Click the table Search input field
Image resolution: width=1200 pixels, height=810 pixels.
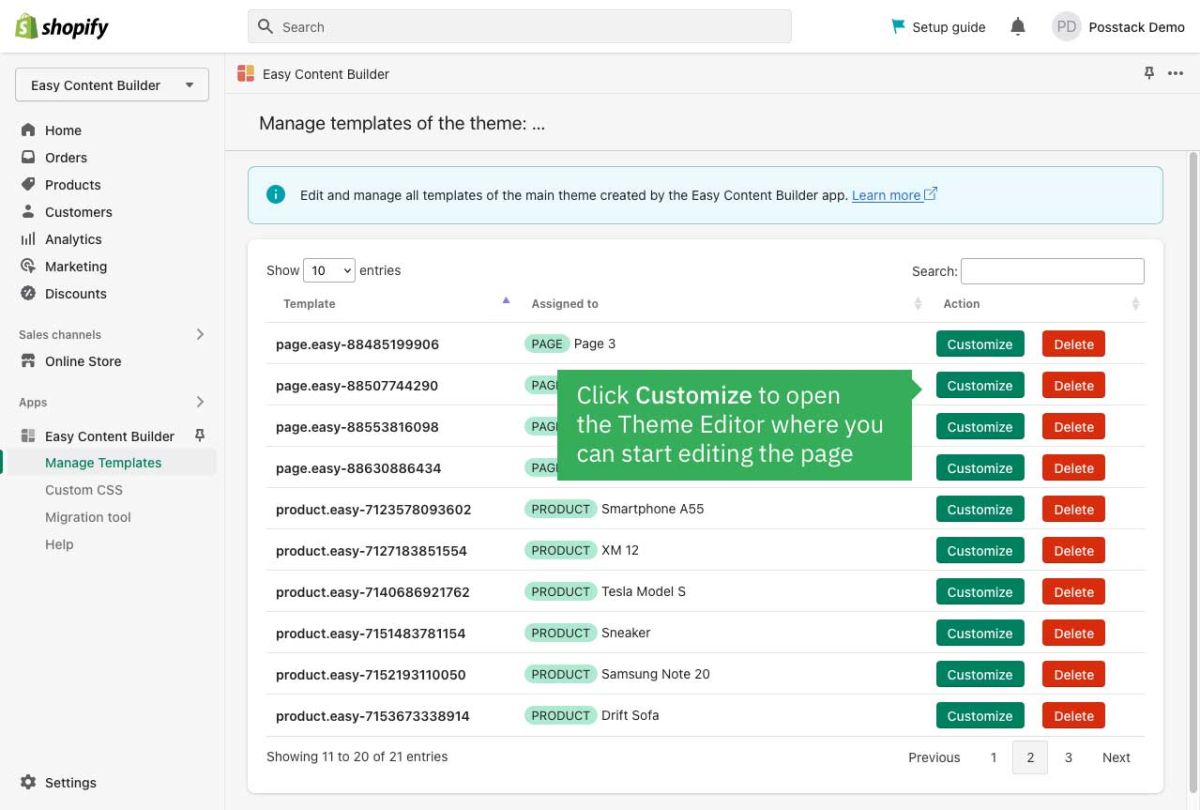coord(1052,271)
